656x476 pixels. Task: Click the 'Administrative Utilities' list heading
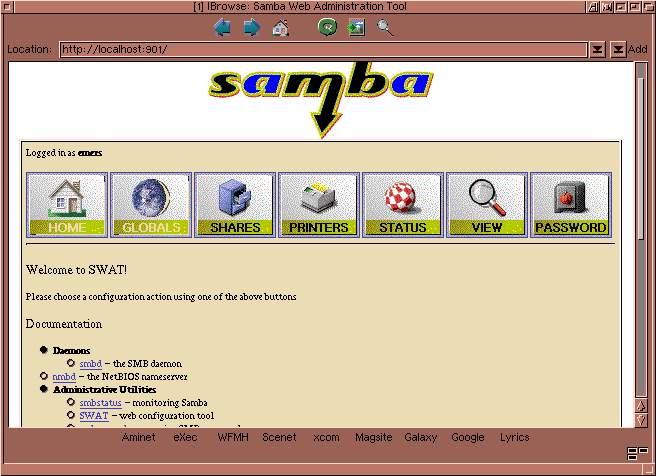pyautogui.click(x=105, y=389)
